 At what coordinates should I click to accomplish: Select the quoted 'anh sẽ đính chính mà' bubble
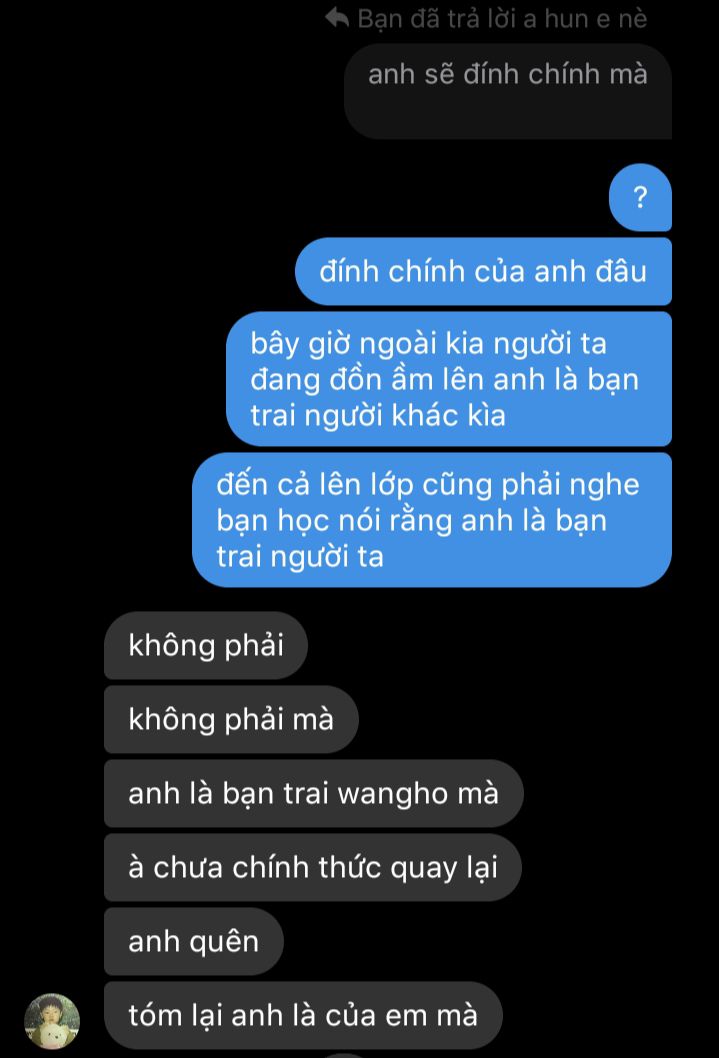tap(508, 91)
